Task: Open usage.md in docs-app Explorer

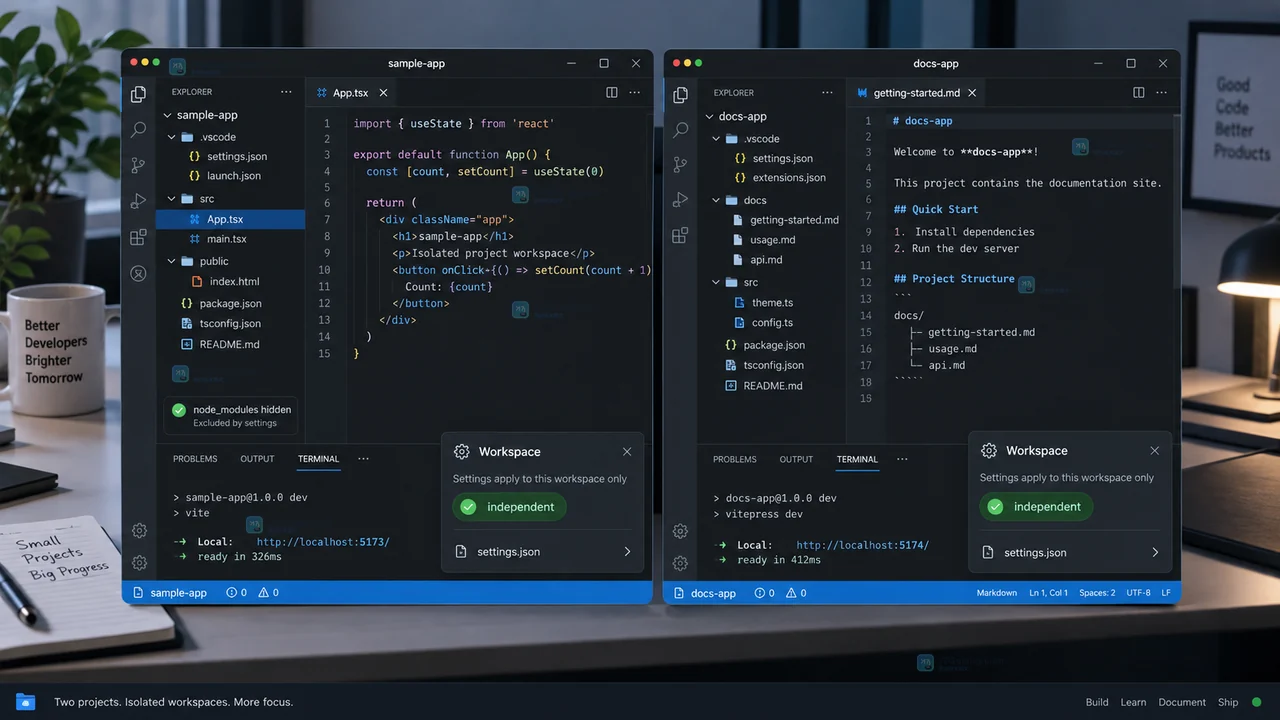Action: pos(771,240)
